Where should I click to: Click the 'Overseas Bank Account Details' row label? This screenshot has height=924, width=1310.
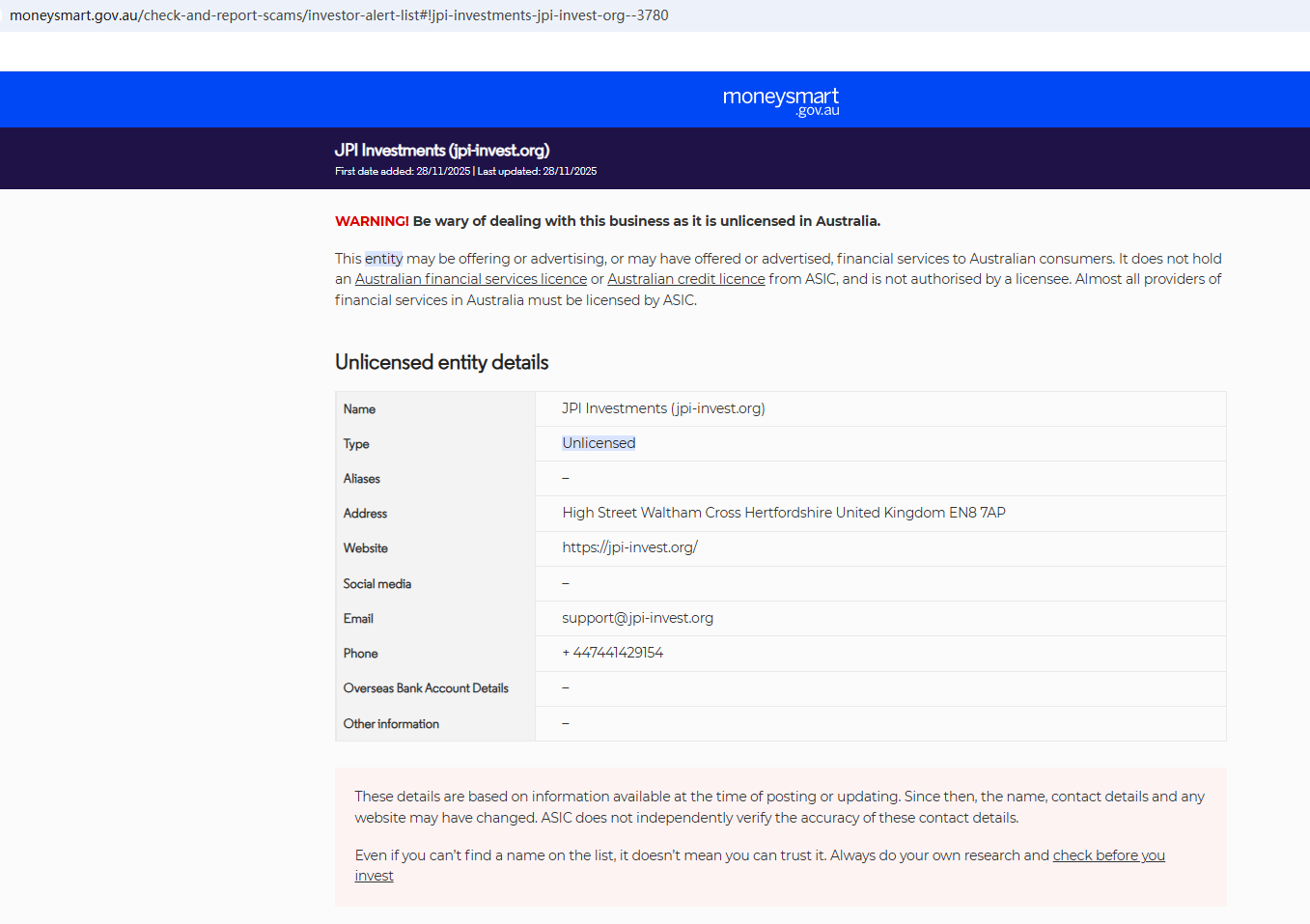426,688
